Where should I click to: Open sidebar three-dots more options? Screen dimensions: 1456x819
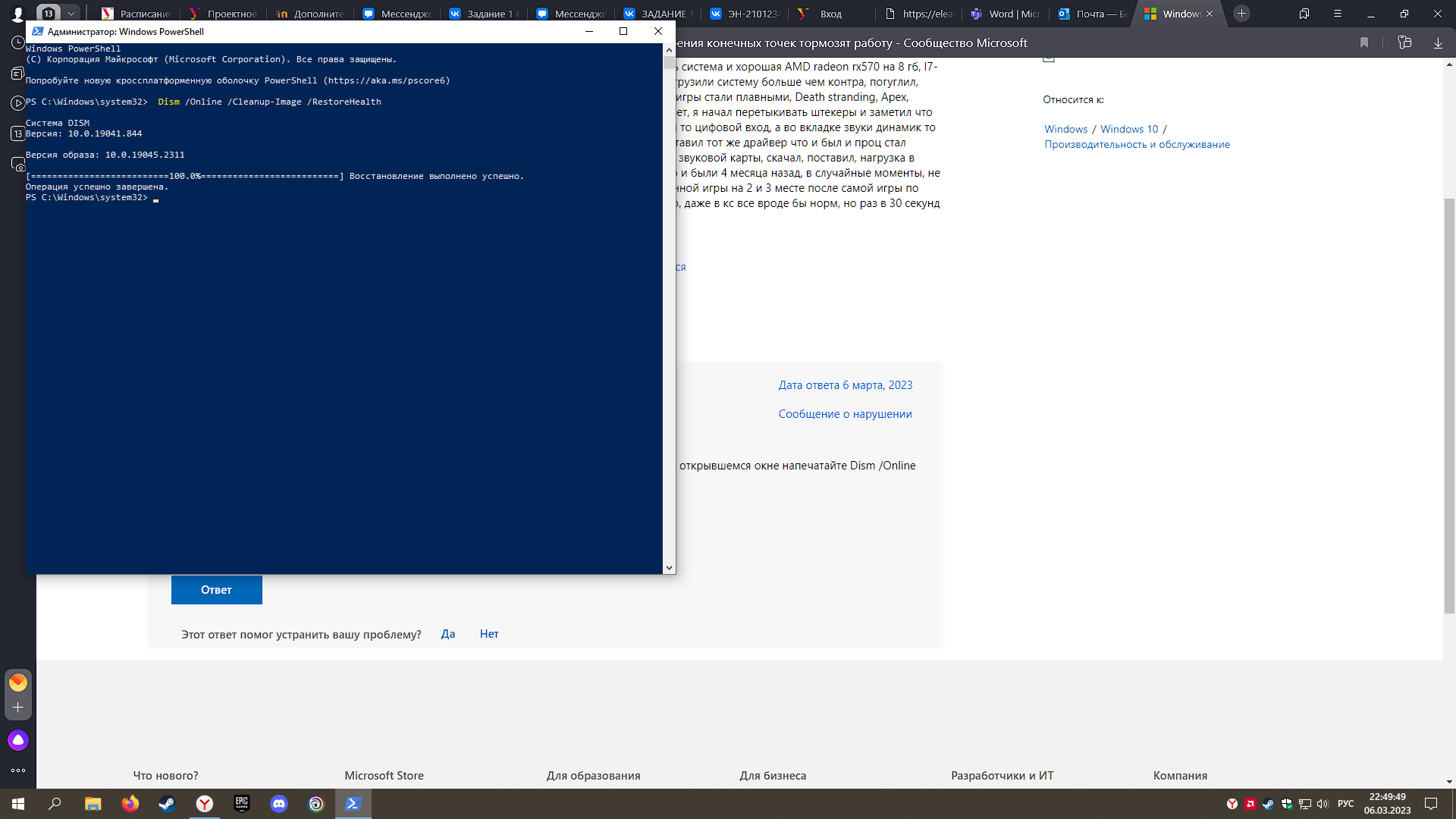pos(18,770)
